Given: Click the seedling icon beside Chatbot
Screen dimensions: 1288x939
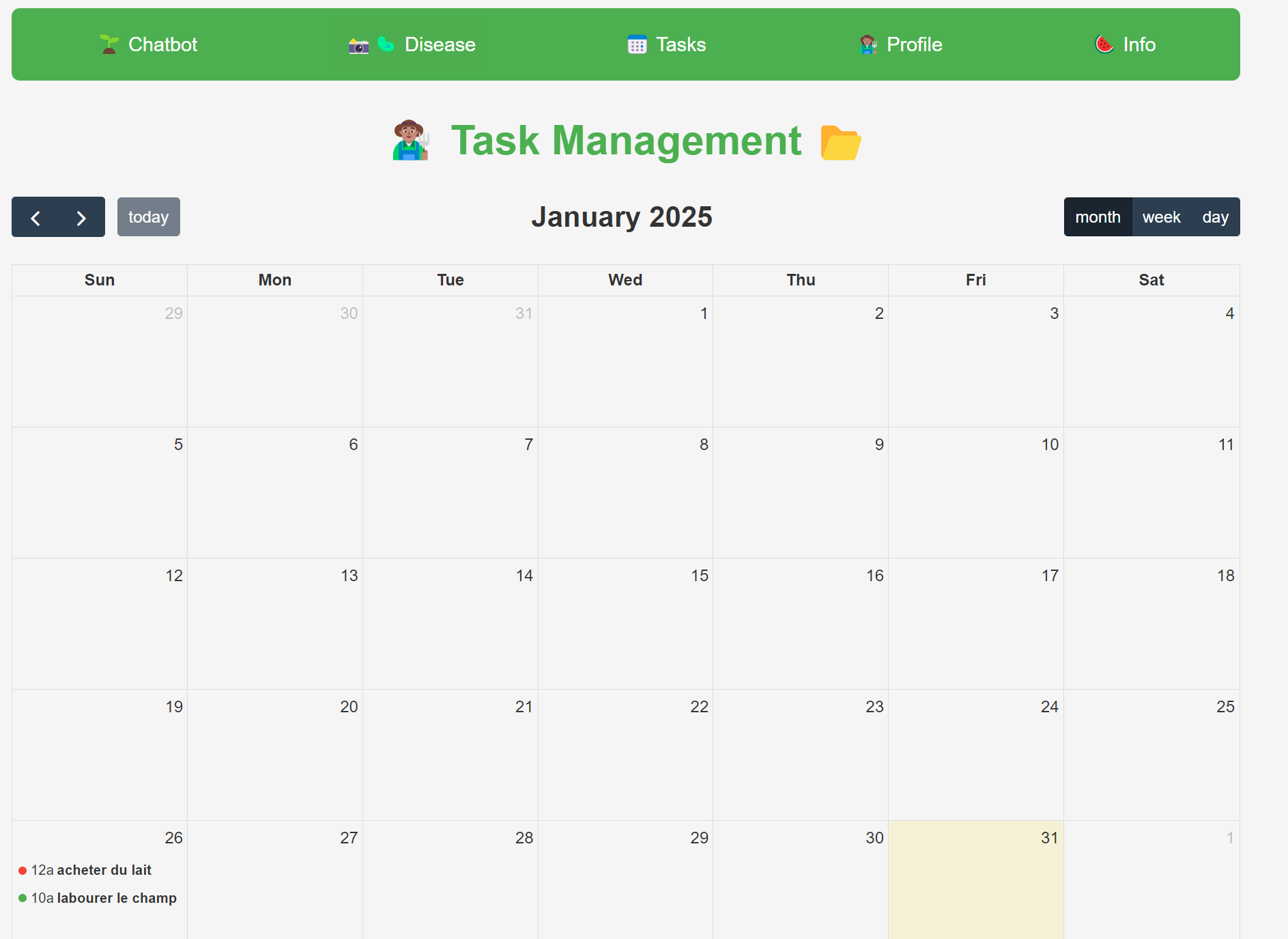Looking at the screenshot, I should tap(109, 44).
